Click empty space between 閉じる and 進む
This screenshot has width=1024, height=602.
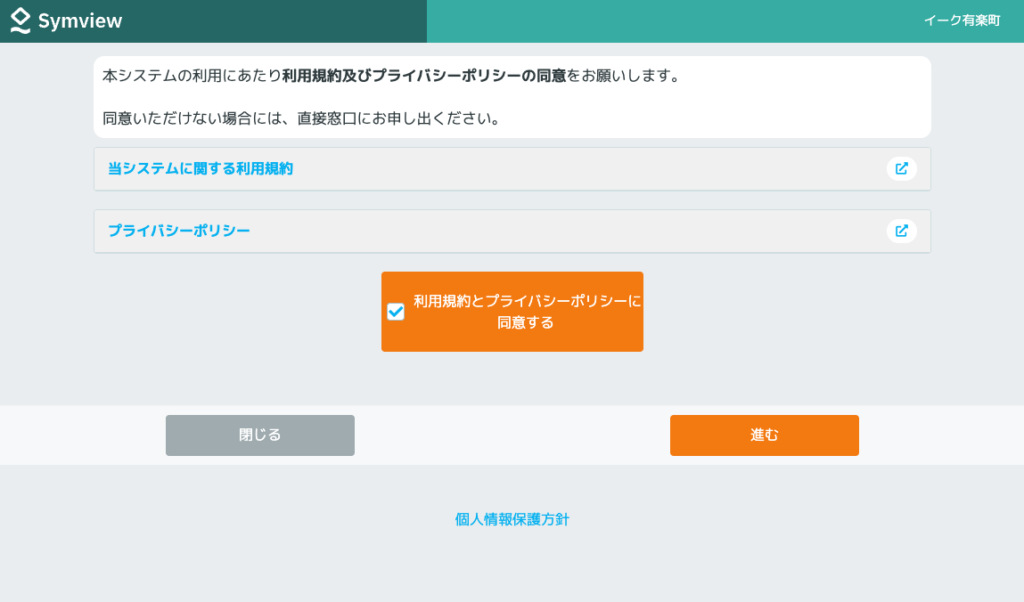click(512, 435)
